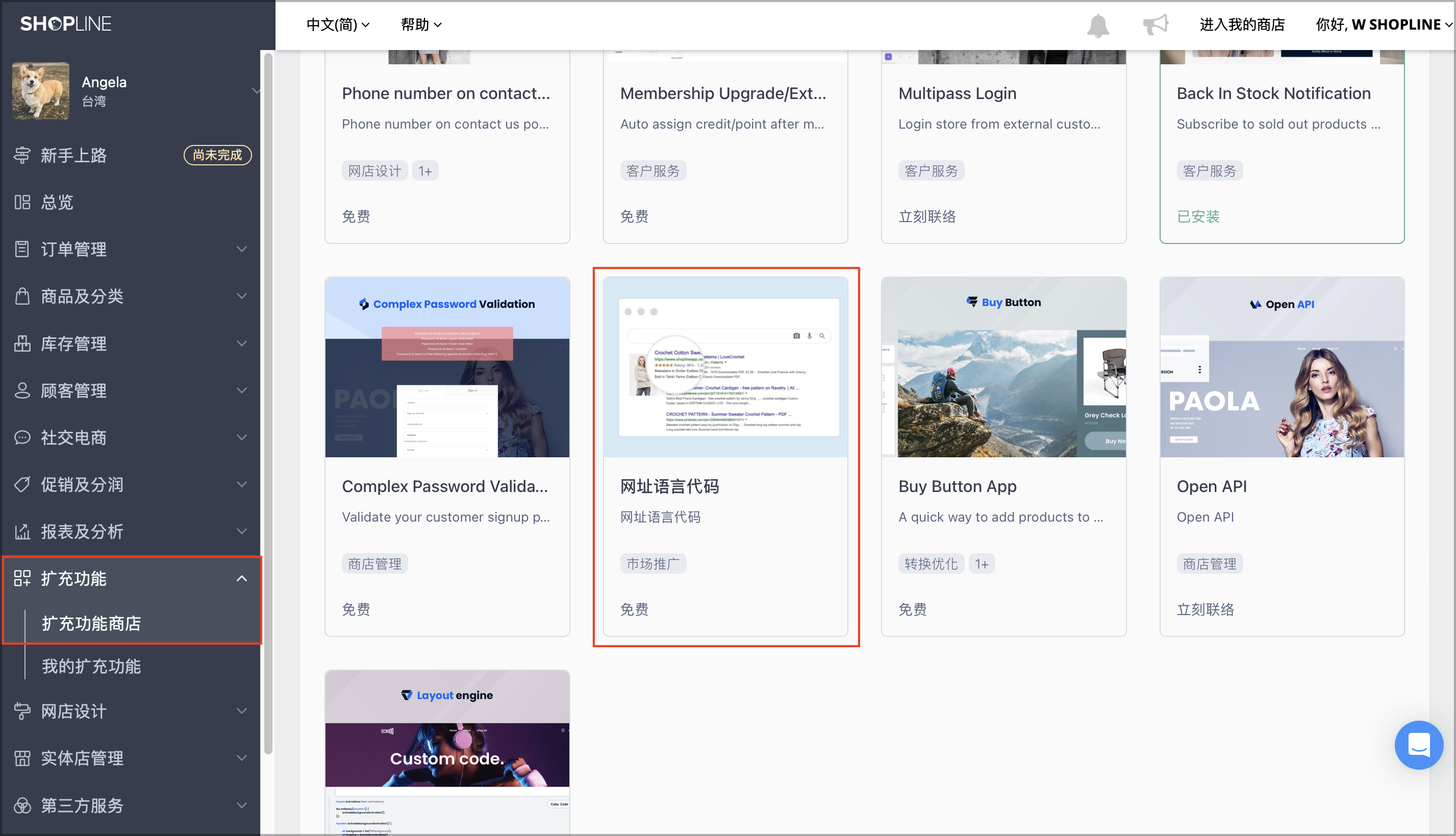Click the 尚未完成 status badge
Viewport: 1456px width, 836px height.
click(x=217, y=155)
